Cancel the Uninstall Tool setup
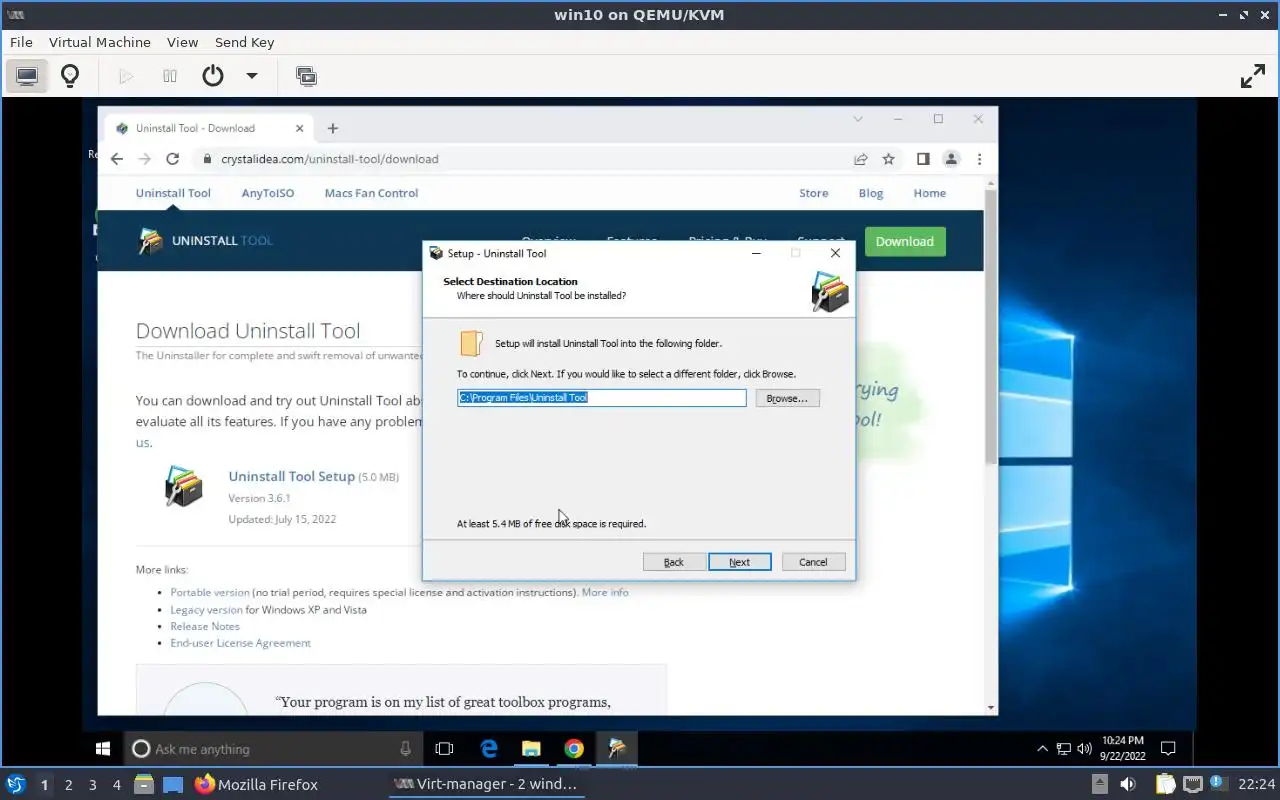 tap(813, 562)
